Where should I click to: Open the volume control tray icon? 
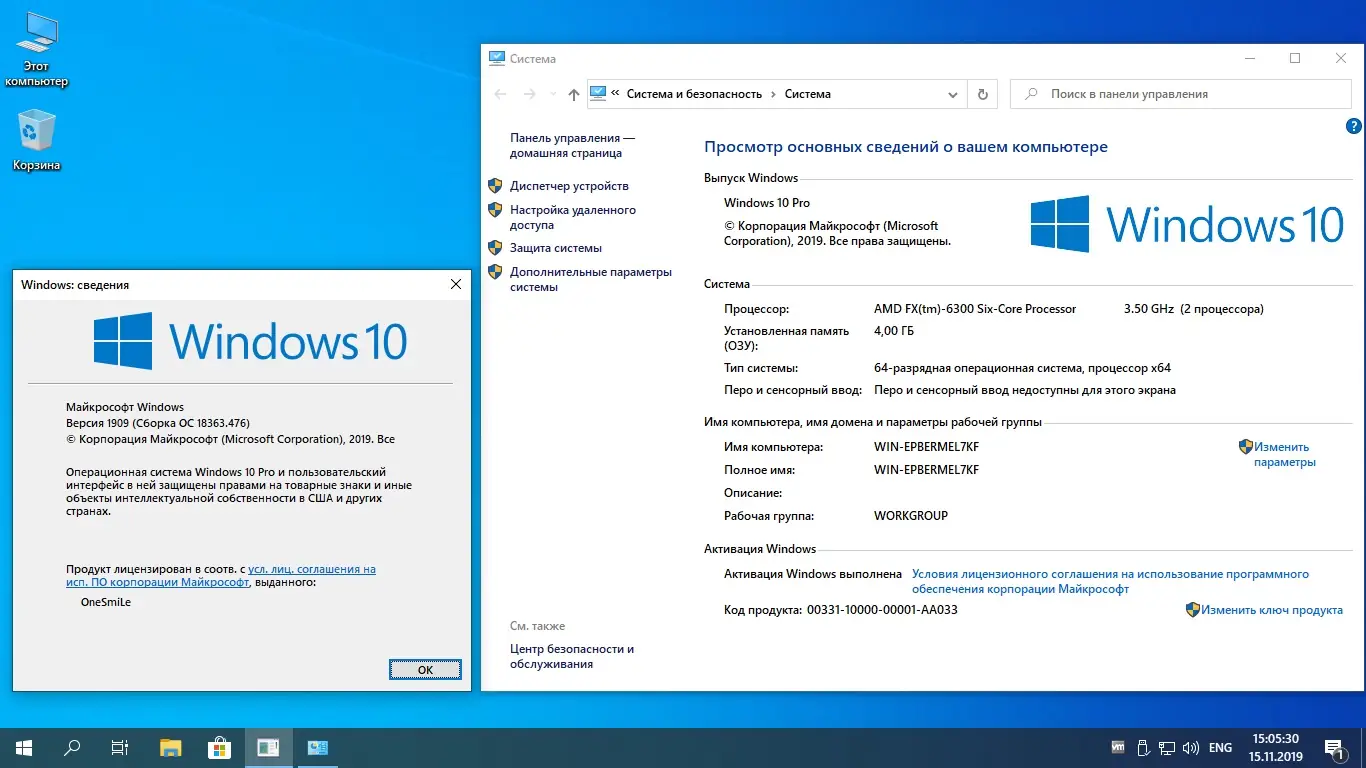(1190, 747)
